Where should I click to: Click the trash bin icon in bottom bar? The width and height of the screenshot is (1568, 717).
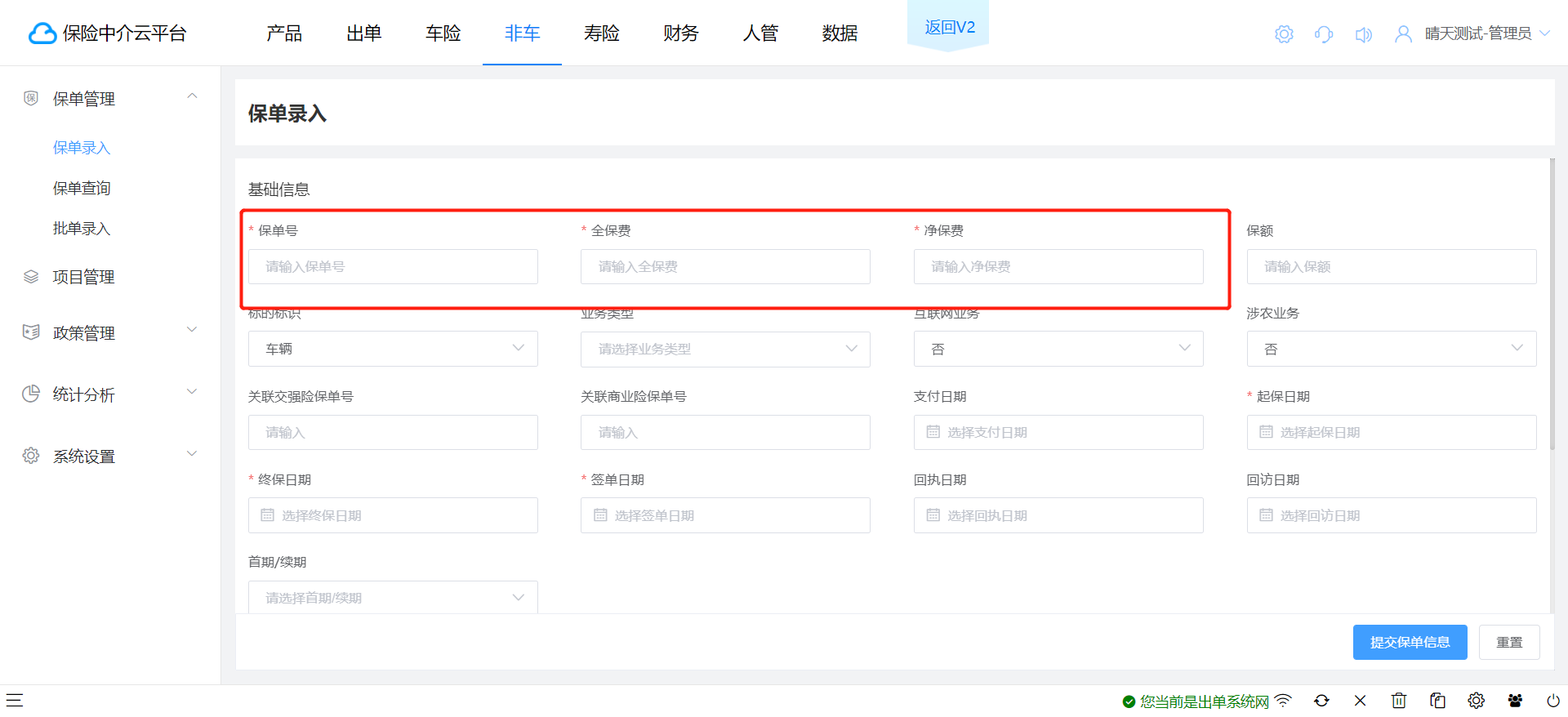pyautogui.click(x=1399, y=701)
